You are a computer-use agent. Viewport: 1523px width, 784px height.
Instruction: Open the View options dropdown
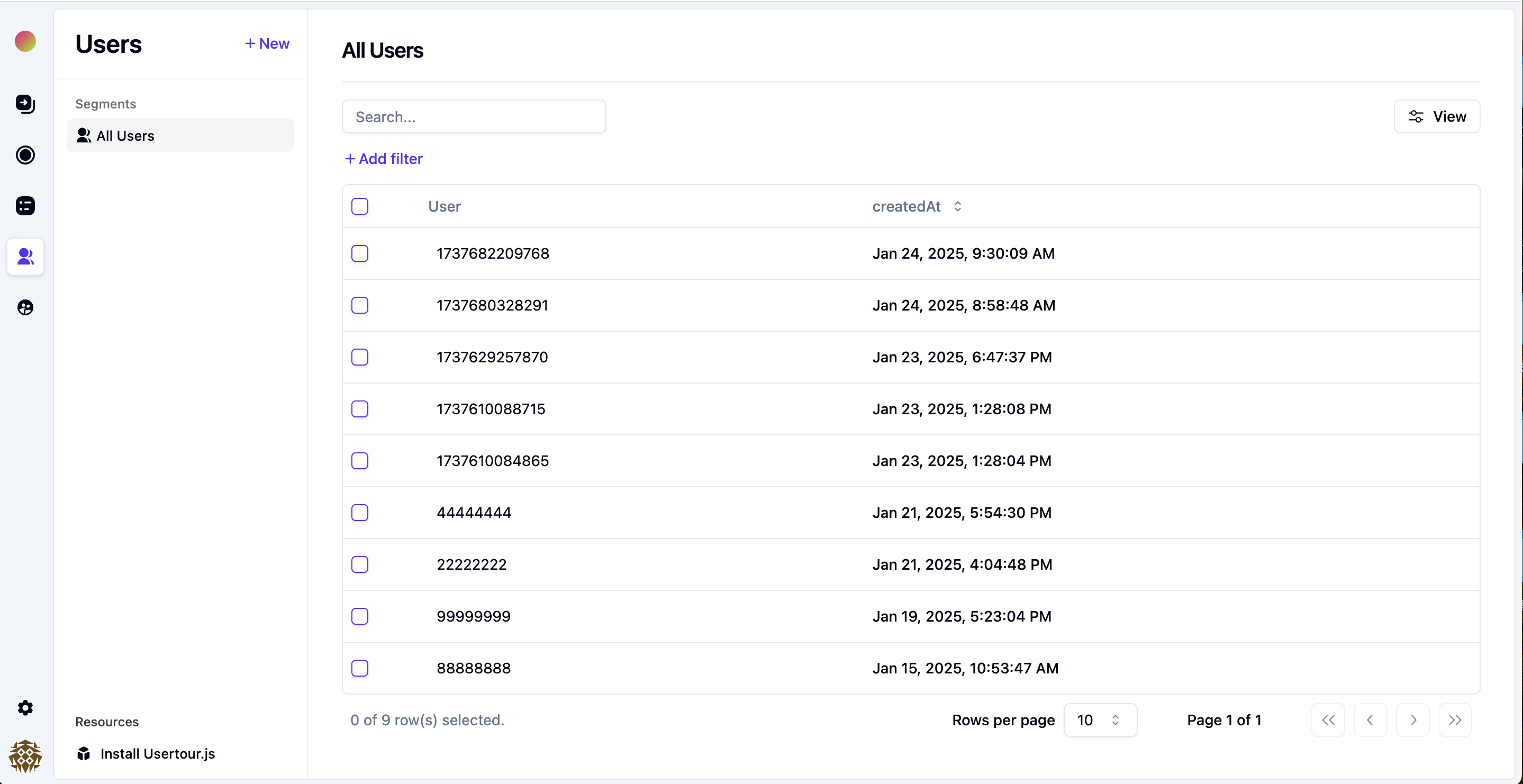(1437, 116)
